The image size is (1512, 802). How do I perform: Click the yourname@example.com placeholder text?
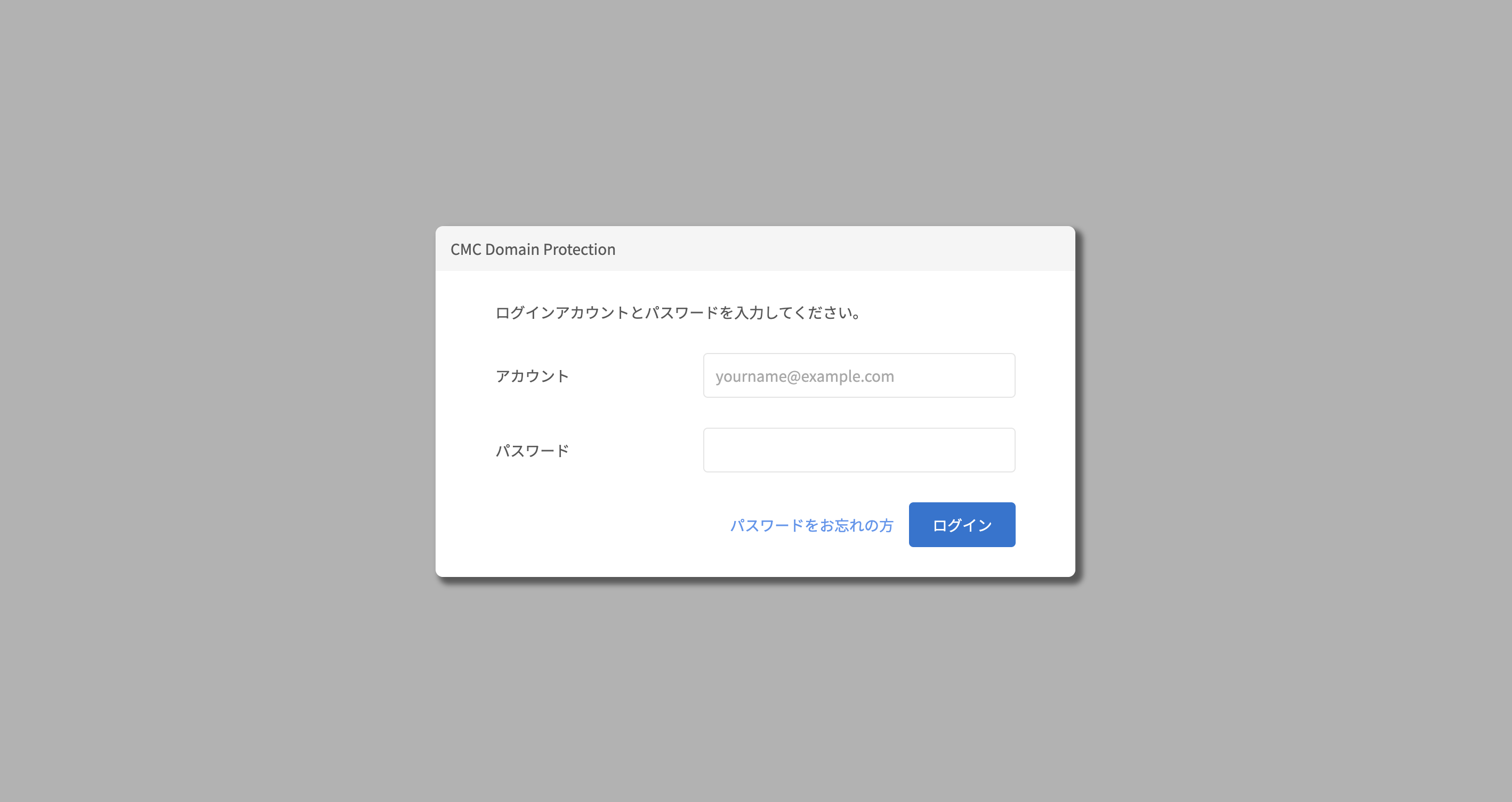click(x=805, y=376)
